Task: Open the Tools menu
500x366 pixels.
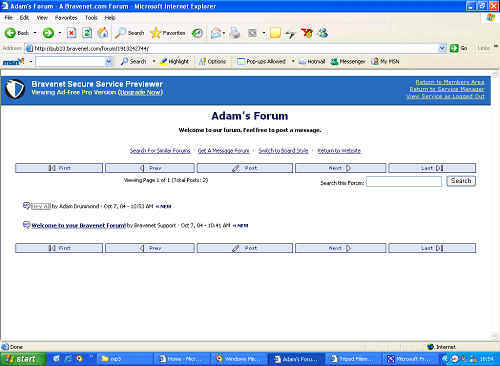Action: click(x=91, y=18)
